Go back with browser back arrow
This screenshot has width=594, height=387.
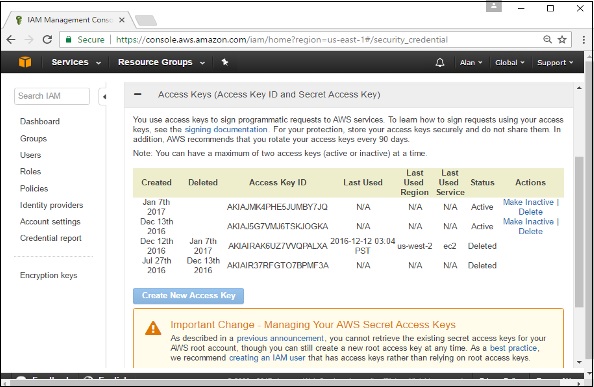click(x=11, y=39)
